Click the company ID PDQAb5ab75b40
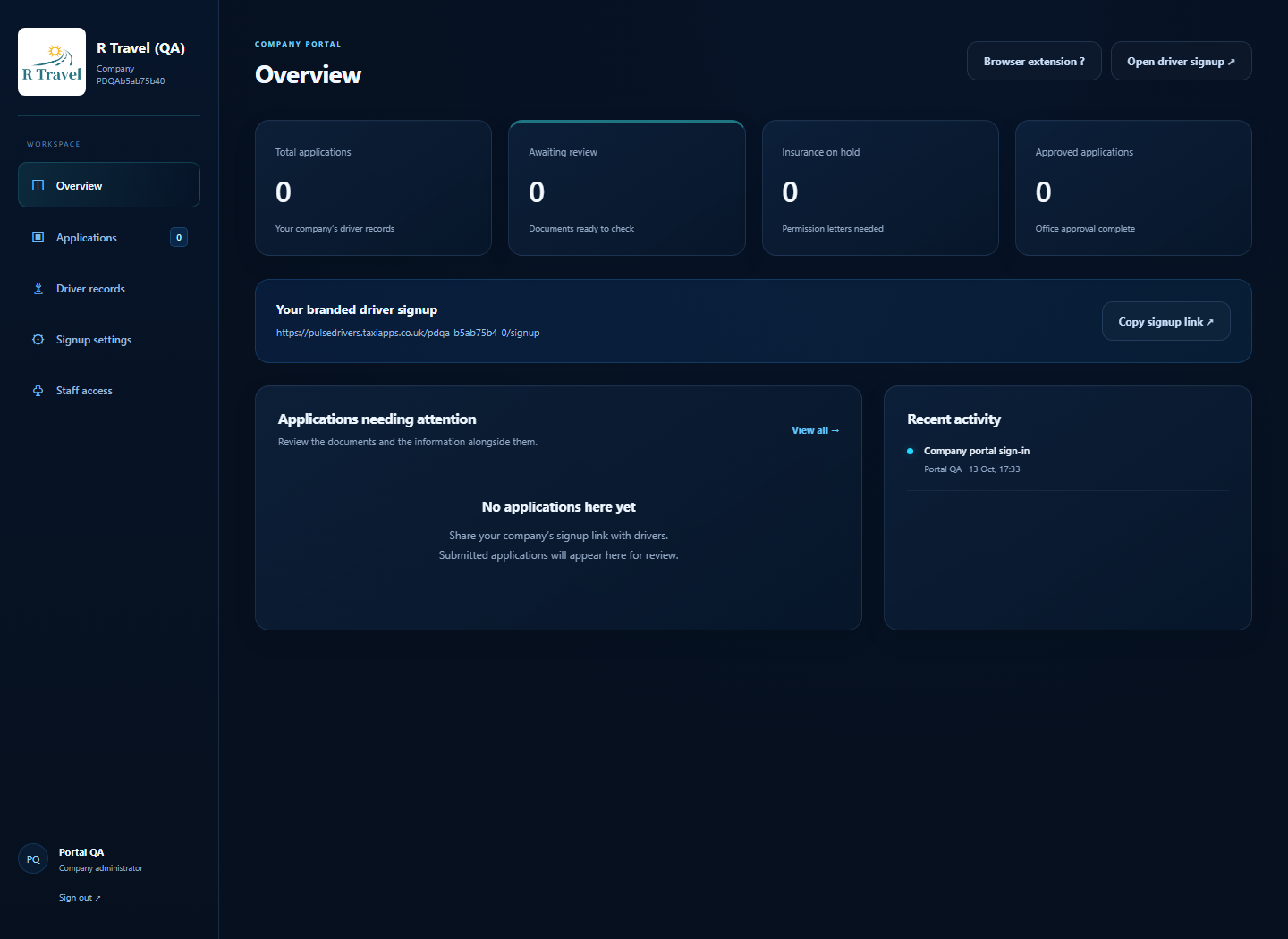 coord(131,80)
